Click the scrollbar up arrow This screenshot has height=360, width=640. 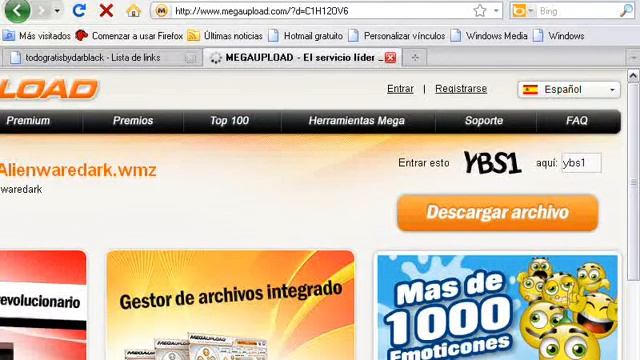click(x=633, y=76)
